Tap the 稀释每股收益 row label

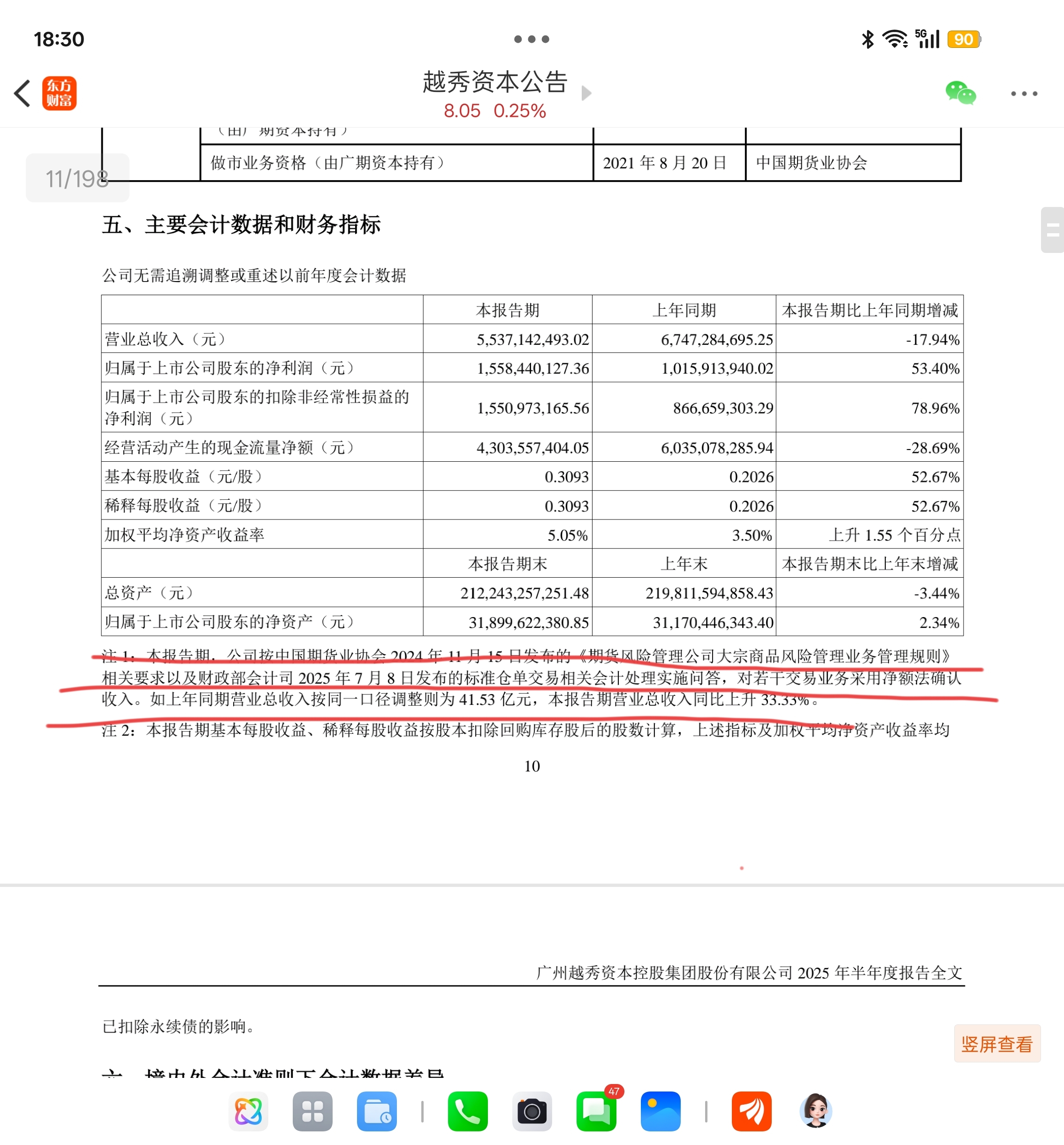183,506
